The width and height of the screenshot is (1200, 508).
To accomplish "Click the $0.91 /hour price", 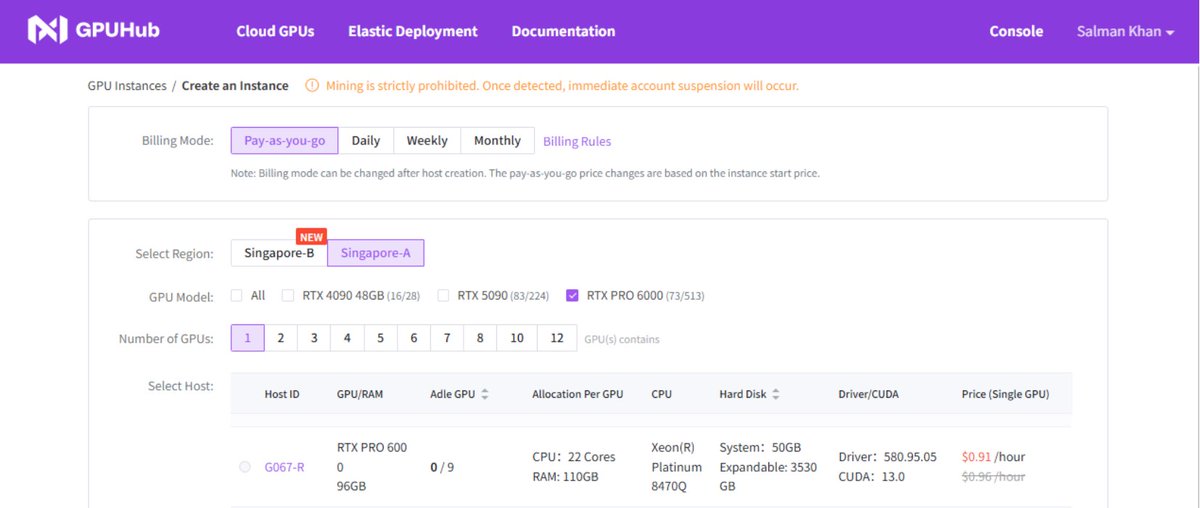I will point(993,457).
